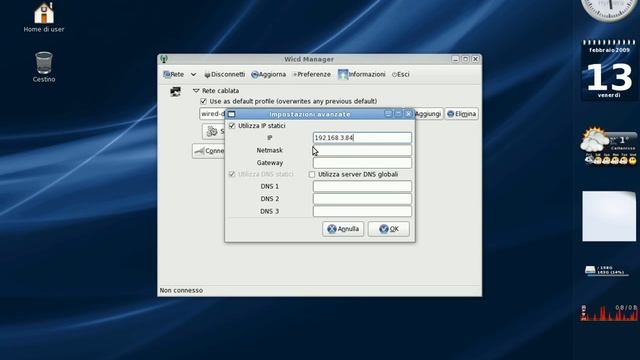
Task: Toggle Utilizza DNS statici checkbox
Action: [x=232, y=174]
